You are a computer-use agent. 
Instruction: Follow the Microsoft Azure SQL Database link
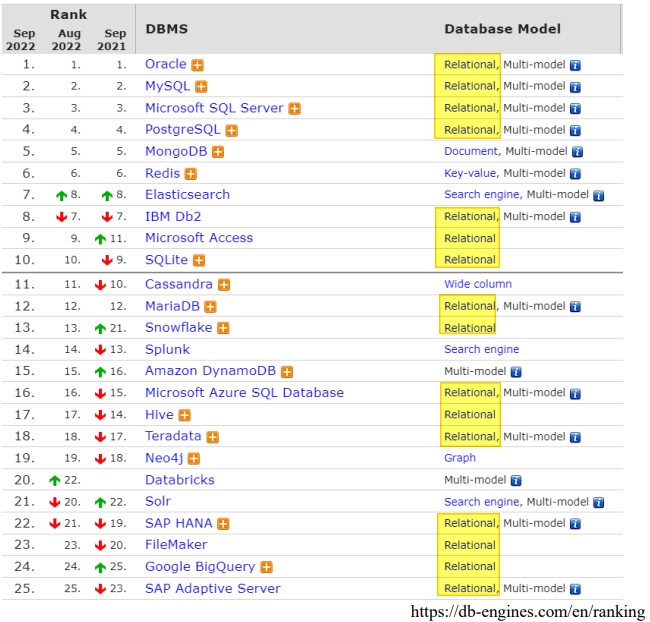click(244, 393)
